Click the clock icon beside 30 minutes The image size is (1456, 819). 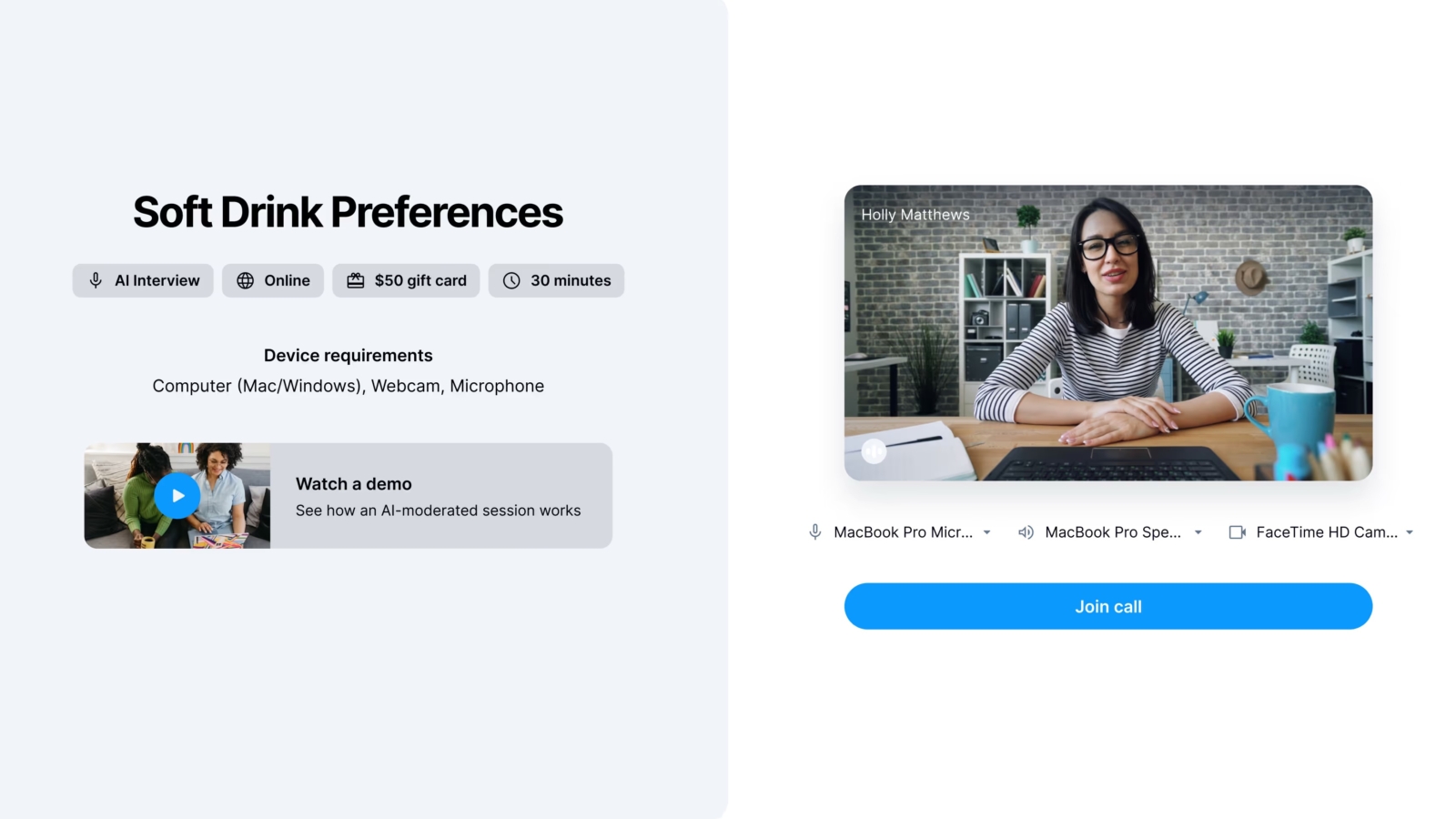(x=512, y=280)
